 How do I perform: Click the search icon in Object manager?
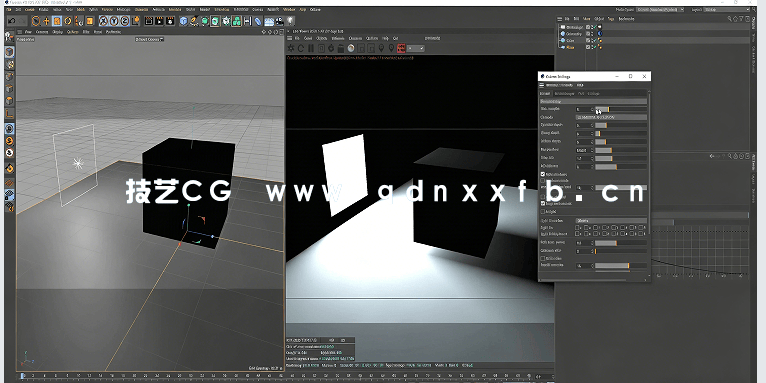(729, 19)
